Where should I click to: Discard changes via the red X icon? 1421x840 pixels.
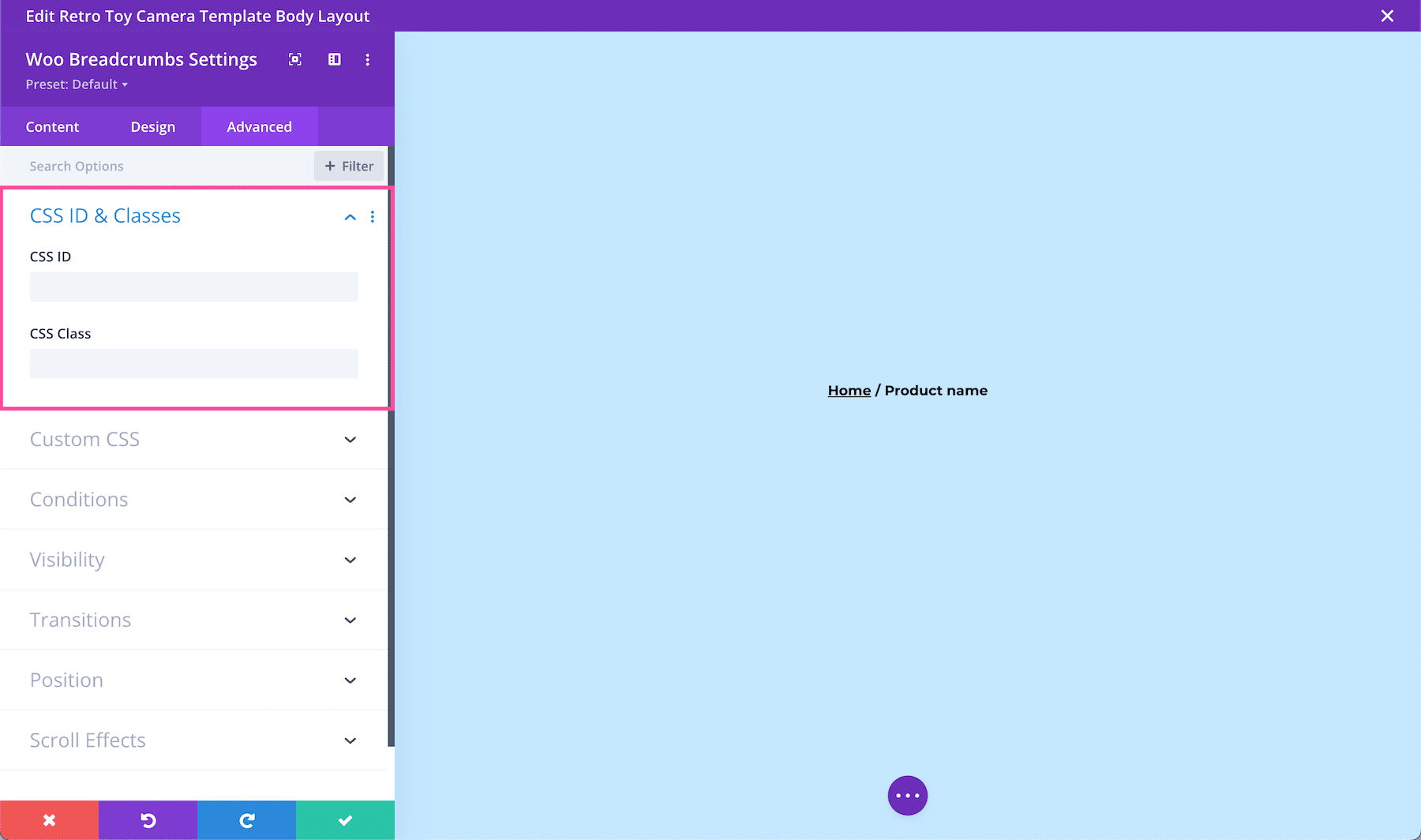click(x=49, y=819)
